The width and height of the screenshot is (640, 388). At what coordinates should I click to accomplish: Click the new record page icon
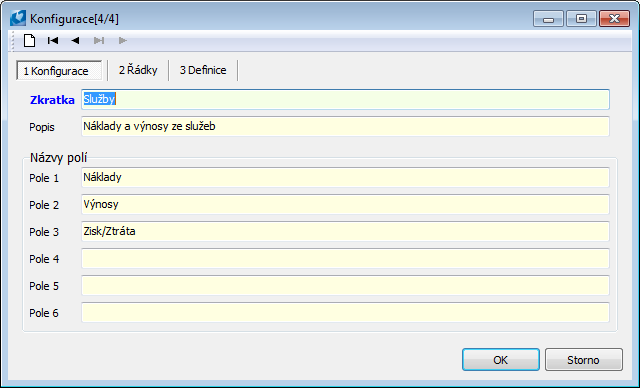29,40
